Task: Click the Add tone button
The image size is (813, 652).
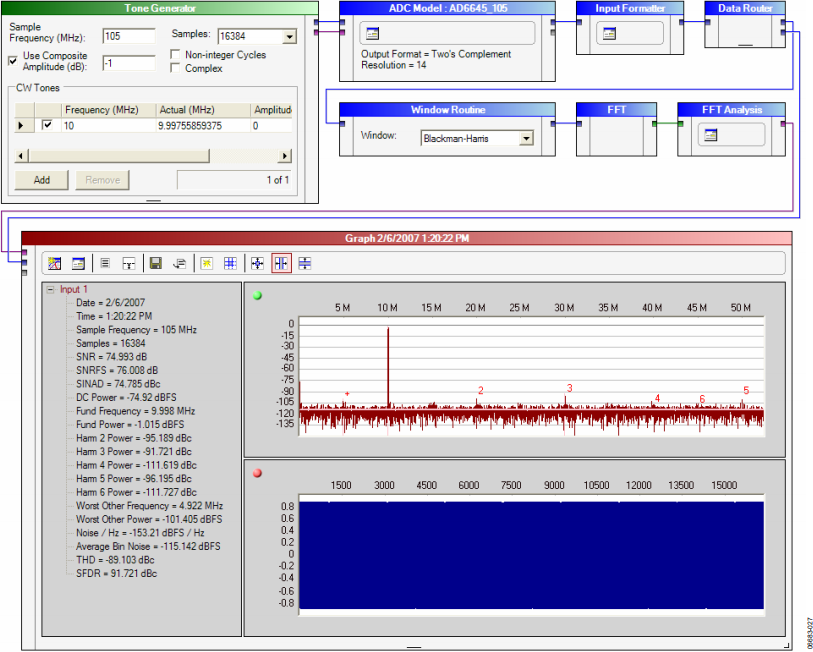Action: pos(41,180)
